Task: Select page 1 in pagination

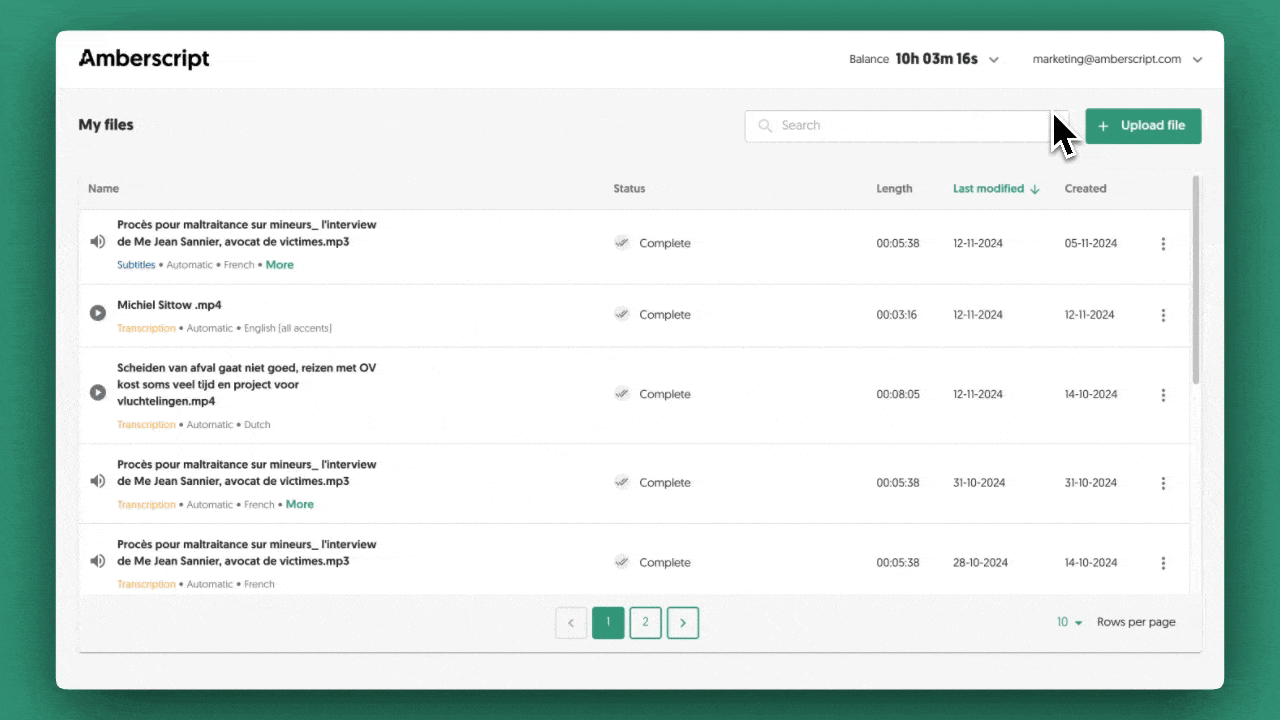Action: coord(608,622)
